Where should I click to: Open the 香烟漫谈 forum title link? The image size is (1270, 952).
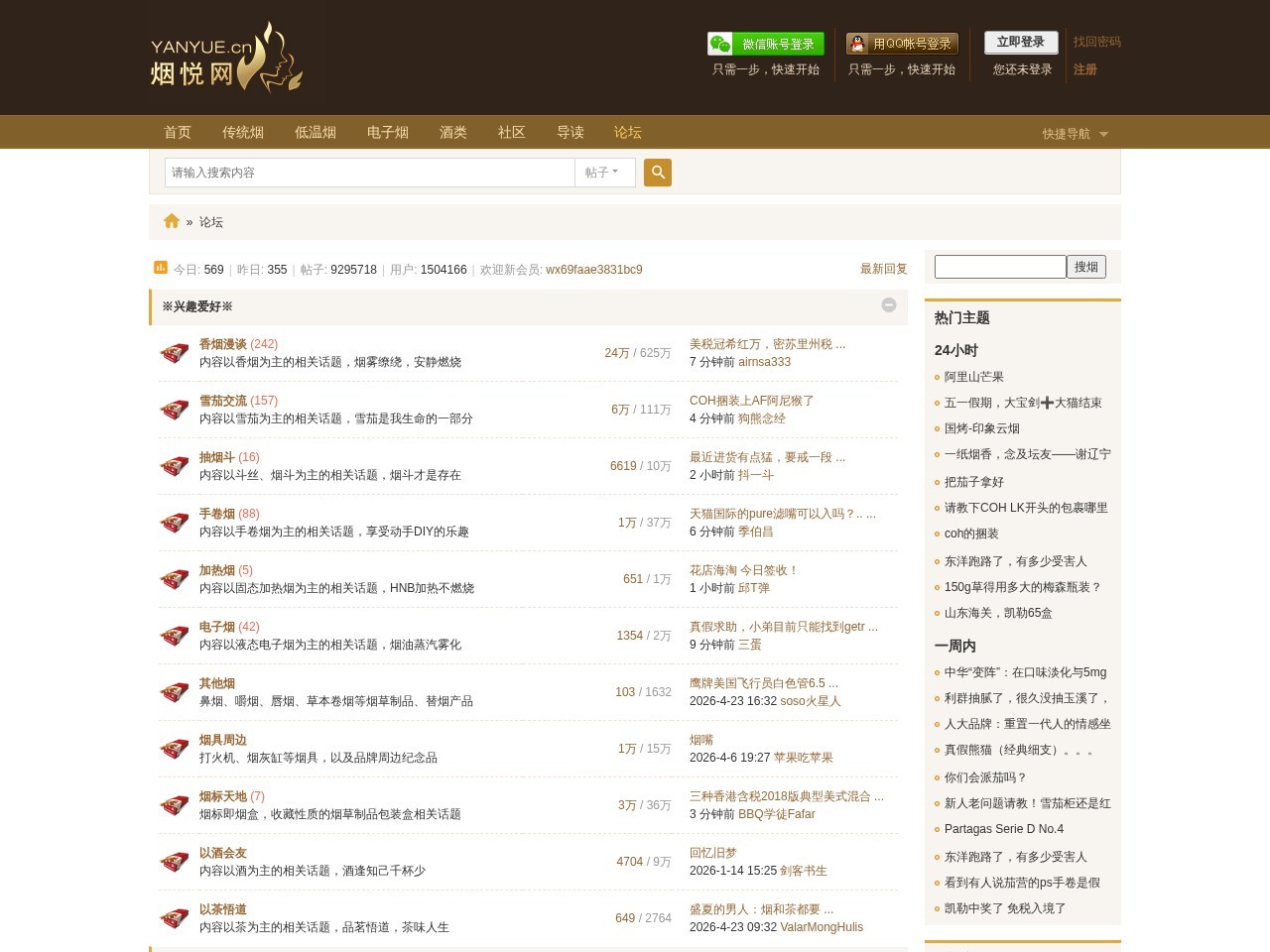pyautogui.click(x=223, y=344)
